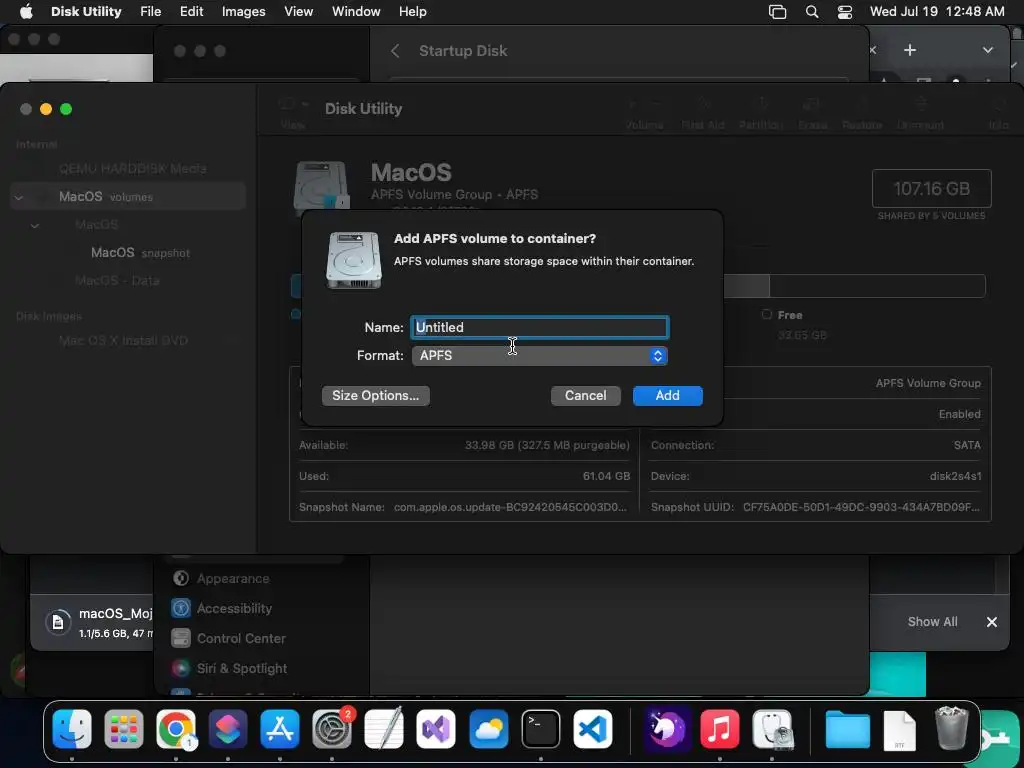
Task: Open the File menu
Action: (150, 11)
